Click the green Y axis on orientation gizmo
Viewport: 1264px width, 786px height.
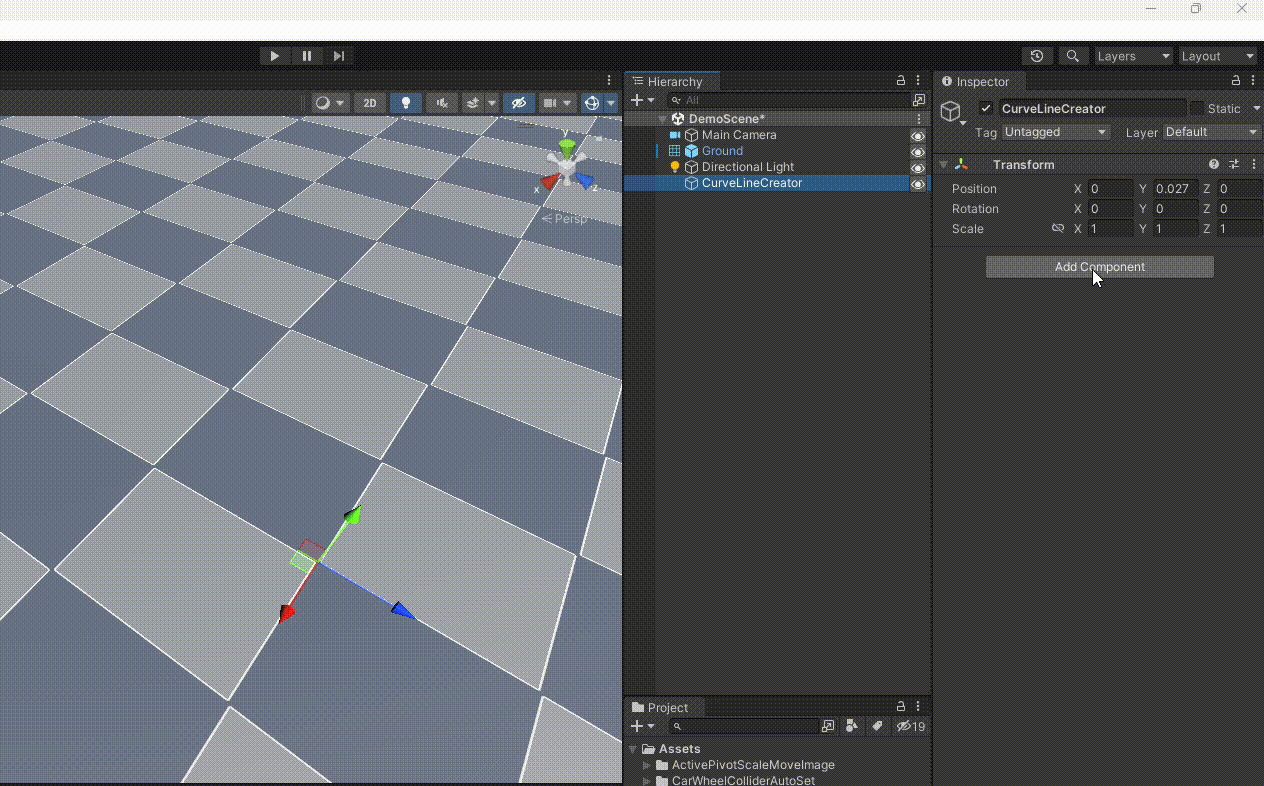point(567,148)
